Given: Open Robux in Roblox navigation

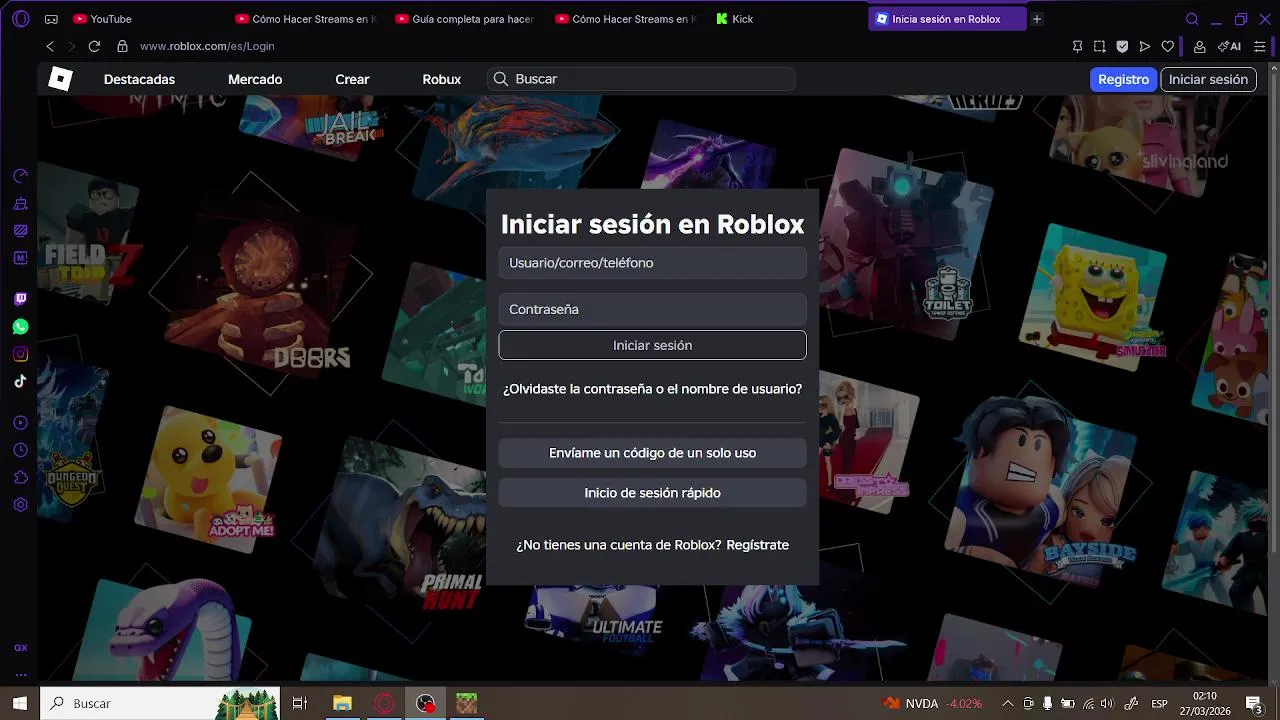Looking at the screenshot, I should point(441,79).
